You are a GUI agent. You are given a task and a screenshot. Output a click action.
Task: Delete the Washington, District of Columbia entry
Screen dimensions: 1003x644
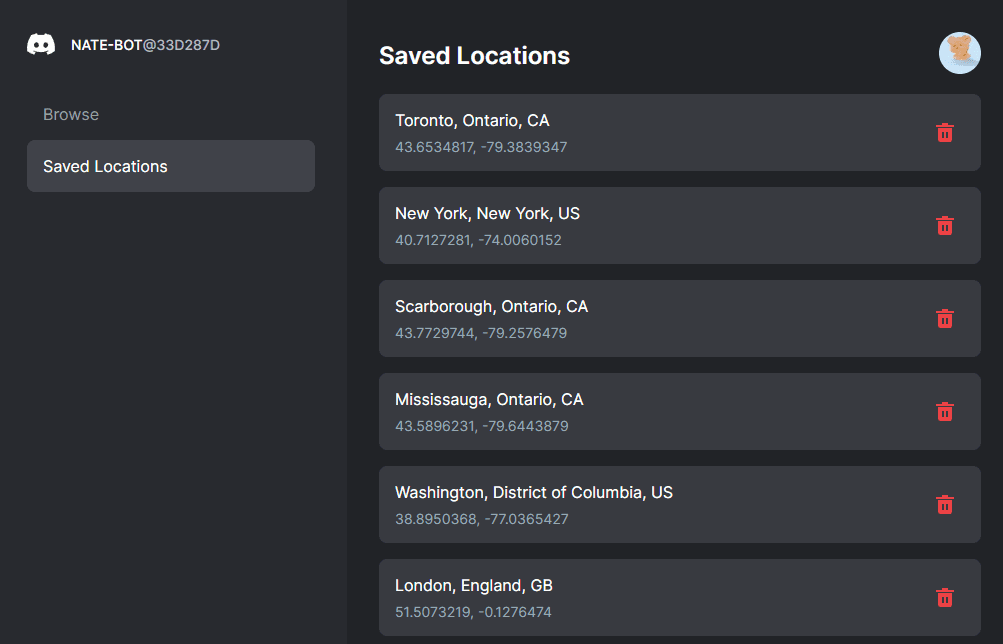[x=944, y=504]
